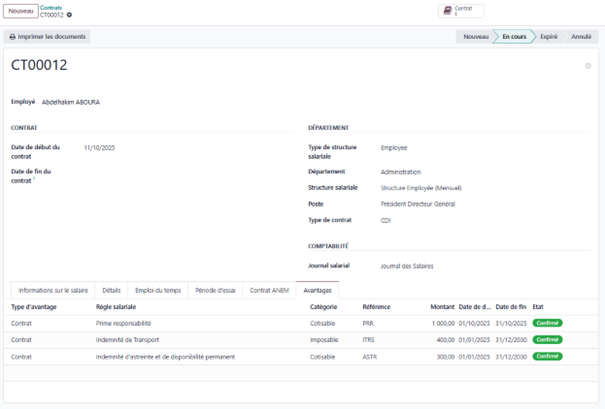Click the Confirmé badge for Indemnité de Transport

click(547, 340)
